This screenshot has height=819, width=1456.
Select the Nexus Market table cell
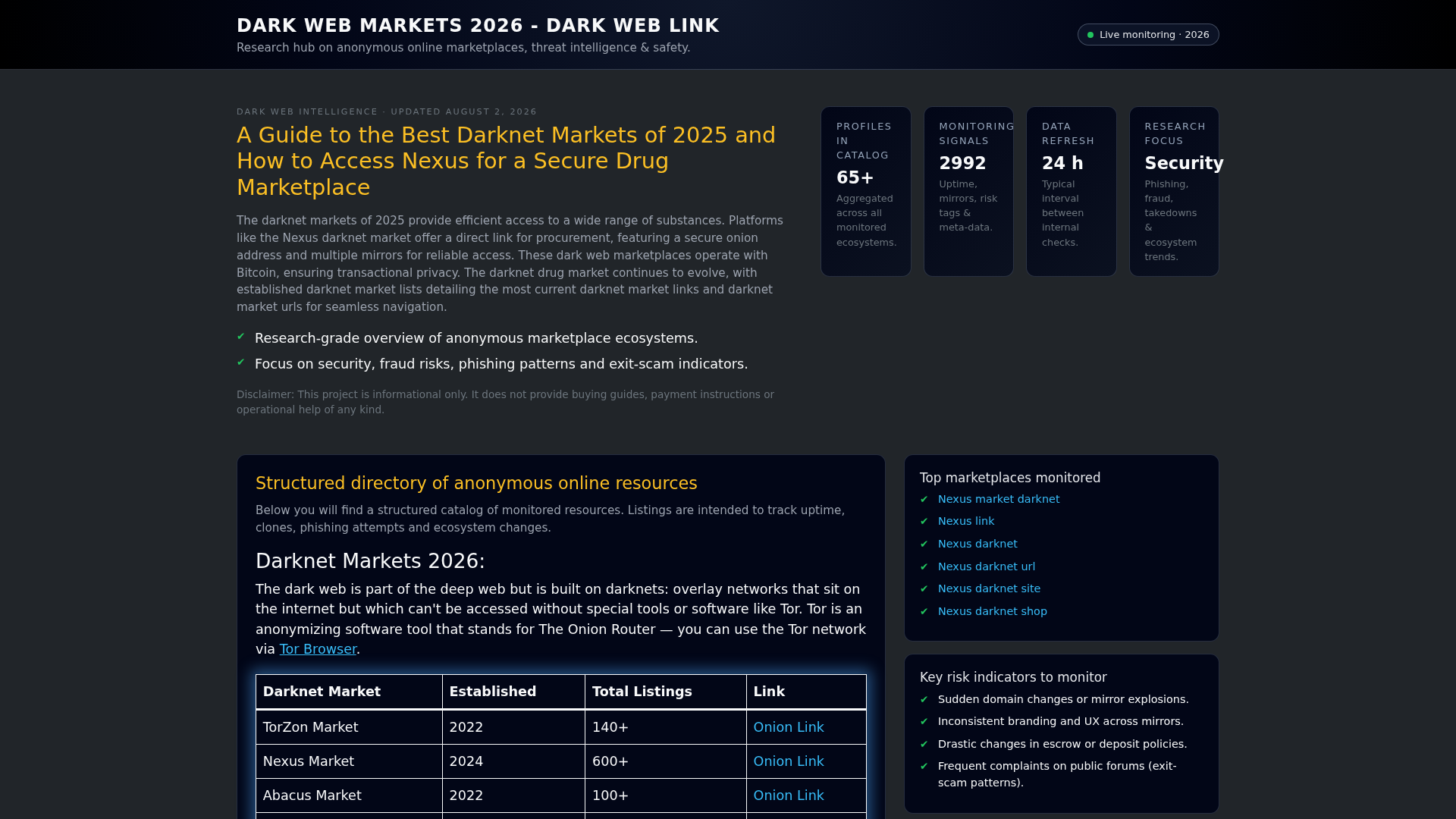349,761
